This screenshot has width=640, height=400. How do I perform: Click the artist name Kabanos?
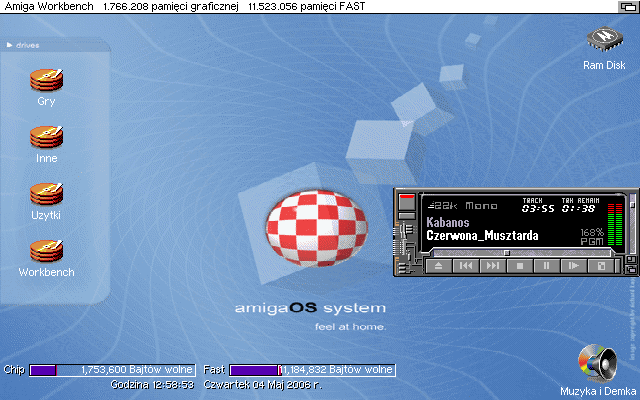tap(448, 222)
